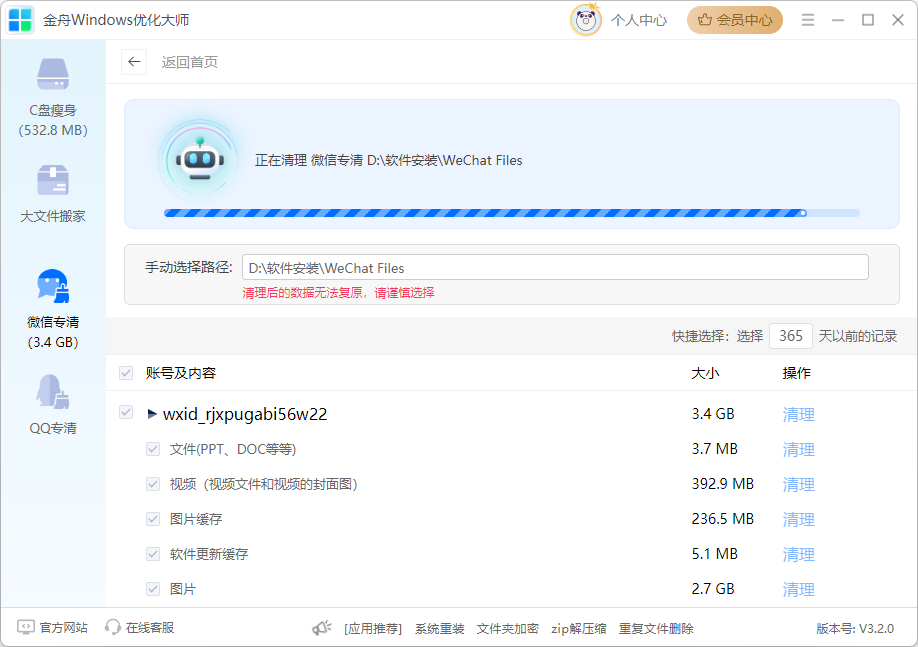Toggle checkbox for 软件更新缓存
Viewport: 918px width, 647px height.
coord(153,554)
